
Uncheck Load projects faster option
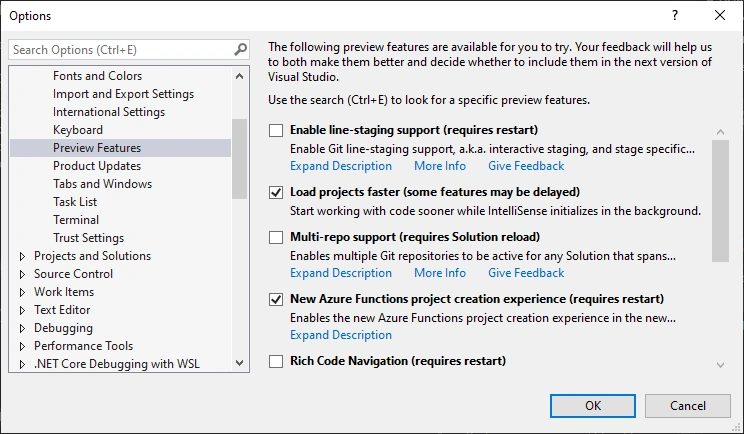coord(276,193)
